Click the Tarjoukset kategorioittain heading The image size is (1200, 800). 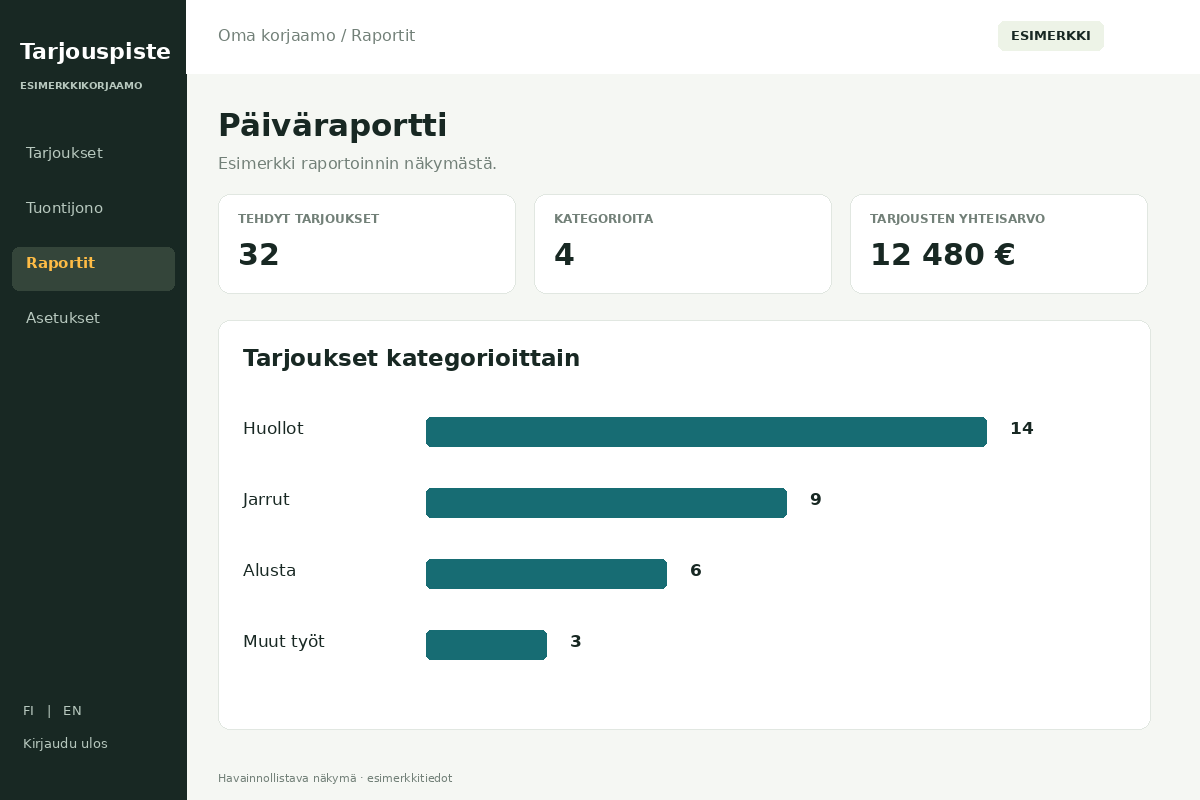coord(411,358)
